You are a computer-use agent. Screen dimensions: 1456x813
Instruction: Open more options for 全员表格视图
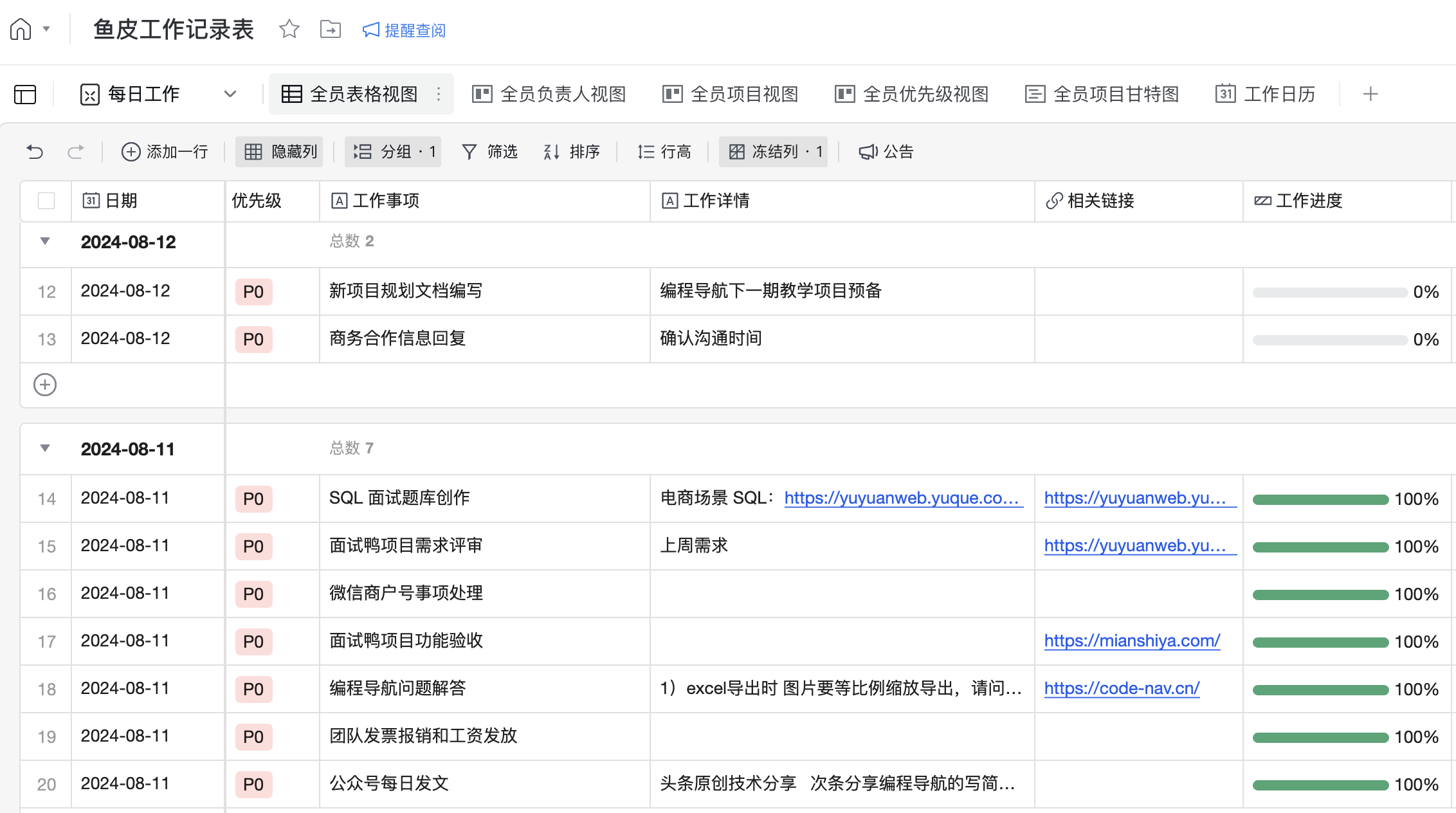439,95
